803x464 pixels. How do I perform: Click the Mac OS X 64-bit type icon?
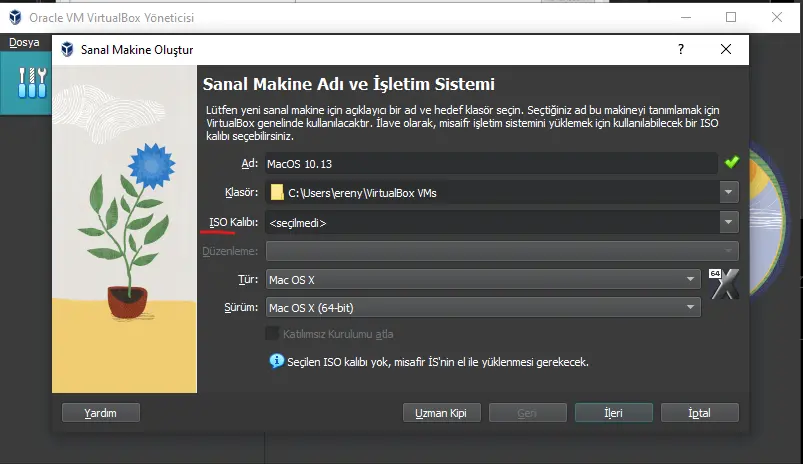pos(724,284)
